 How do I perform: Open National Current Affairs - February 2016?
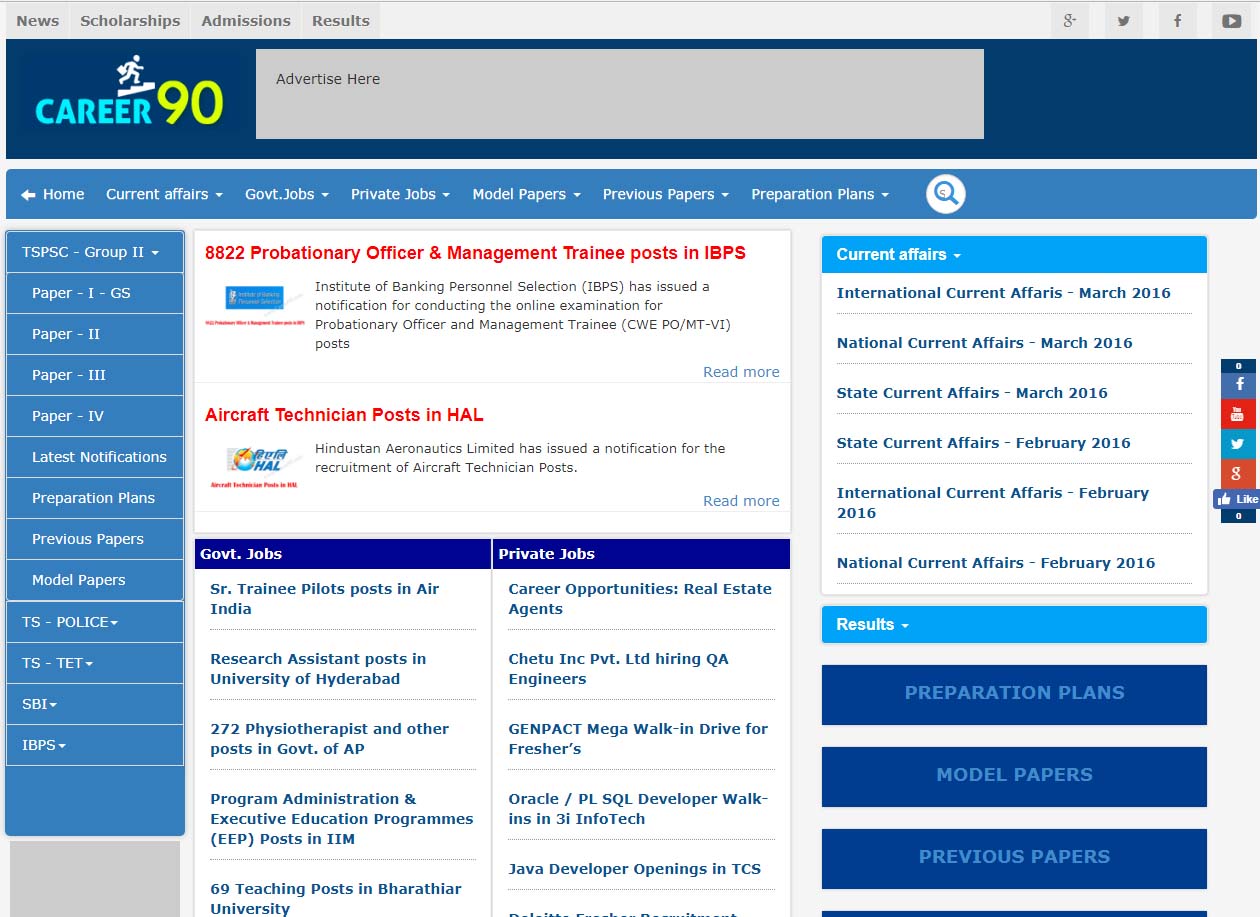tap(996, 563)
